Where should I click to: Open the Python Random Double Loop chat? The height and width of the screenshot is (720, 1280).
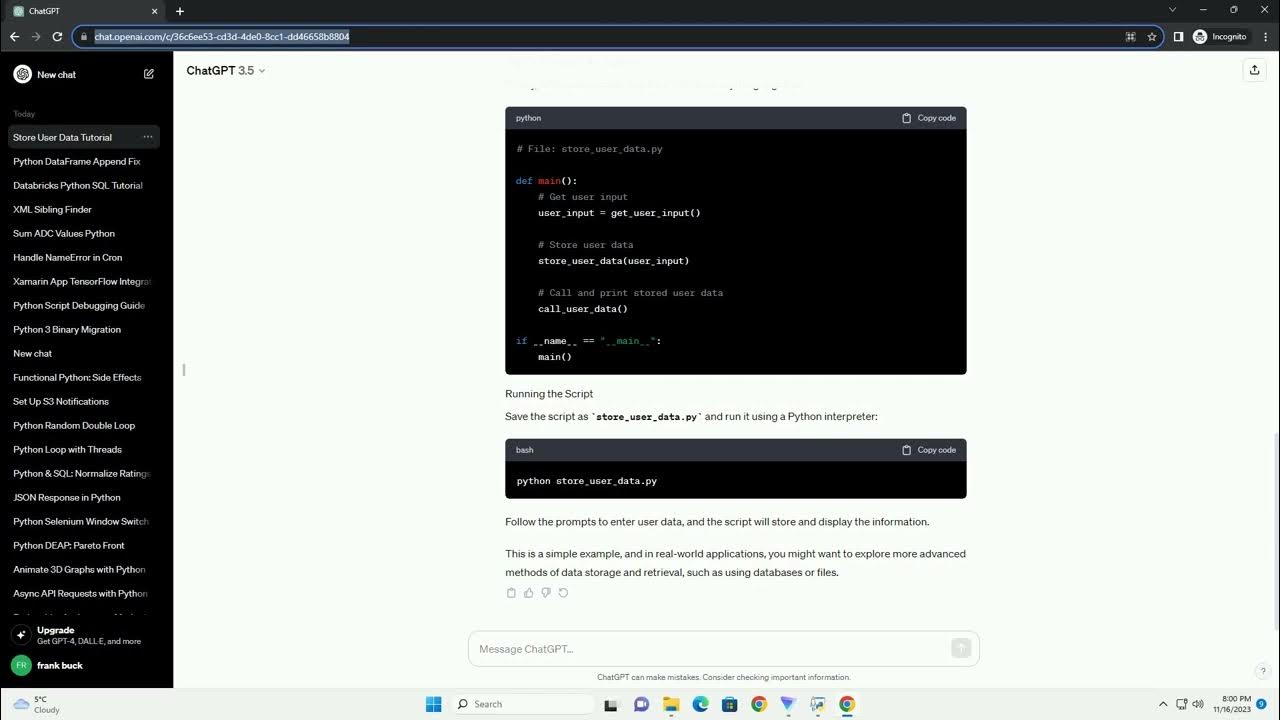(84, 425)
